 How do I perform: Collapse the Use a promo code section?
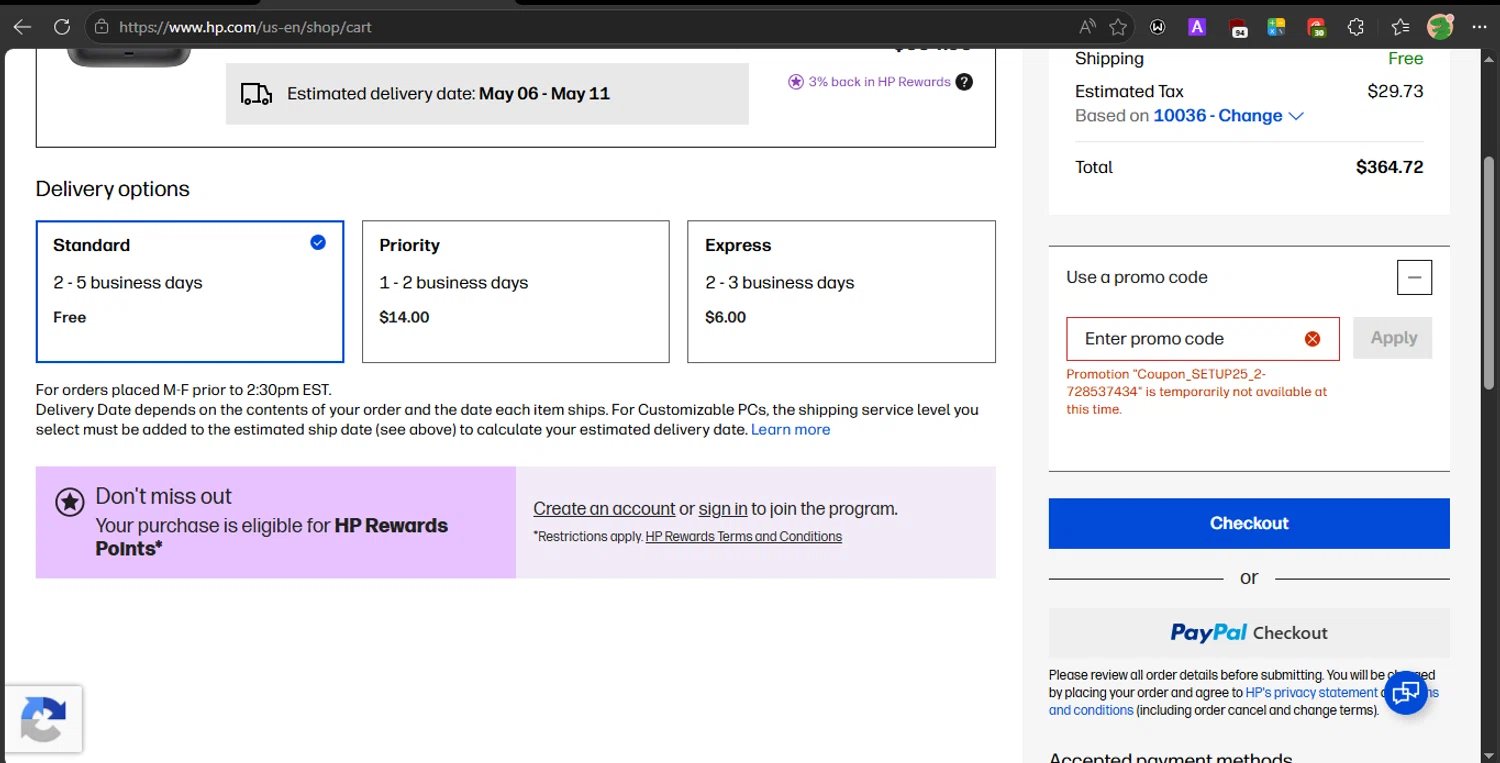point(1414,277)
